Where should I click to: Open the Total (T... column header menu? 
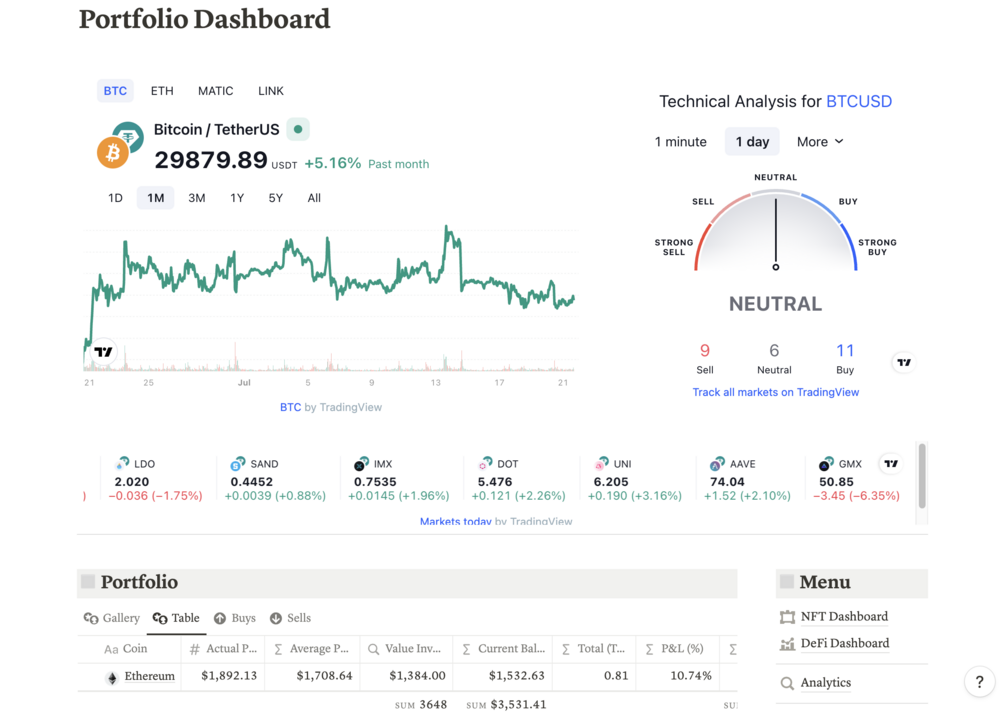coord(594,649)
